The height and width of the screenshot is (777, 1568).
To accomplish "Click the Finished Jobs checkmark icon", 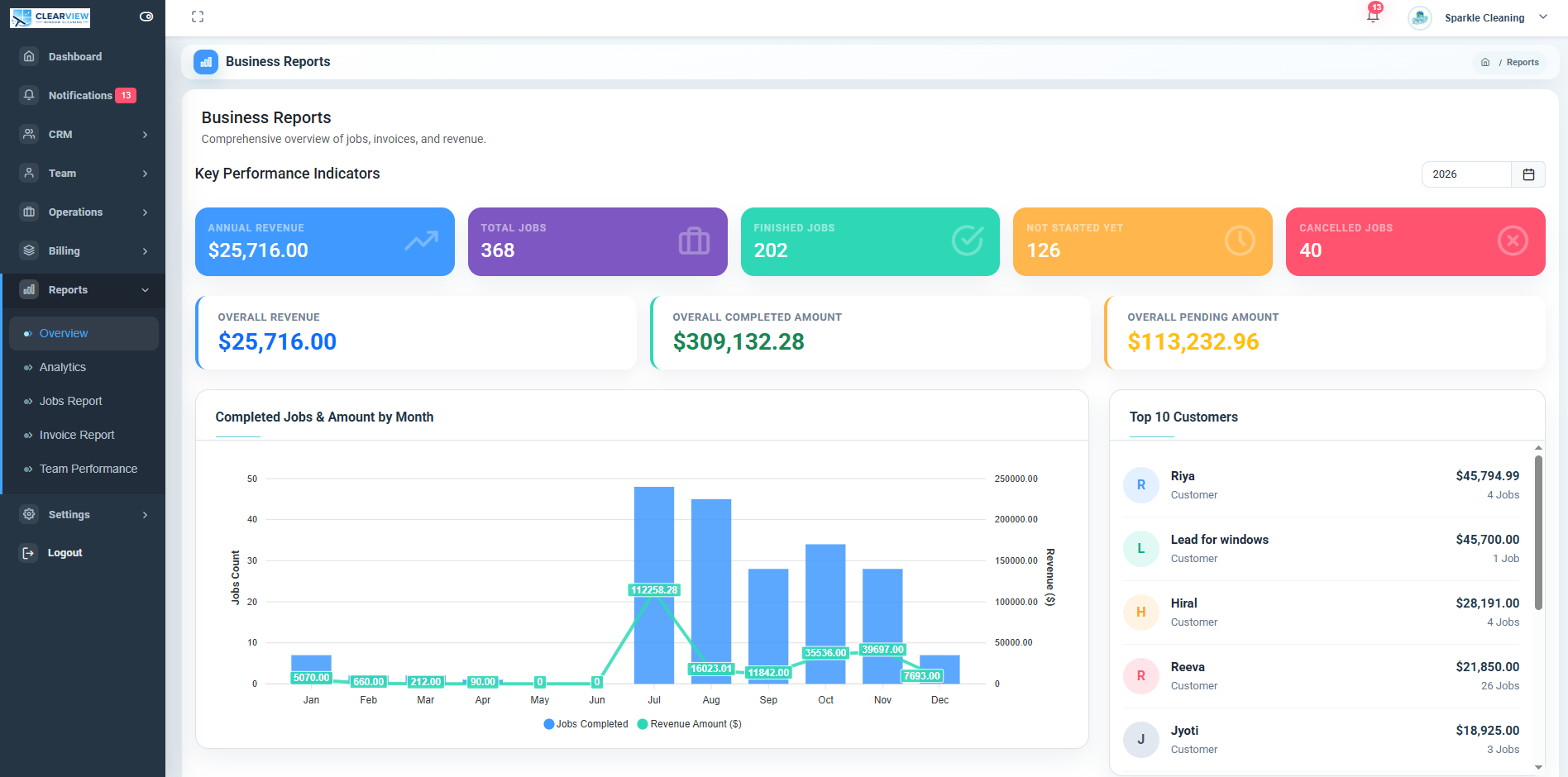I will coord(967,241).
